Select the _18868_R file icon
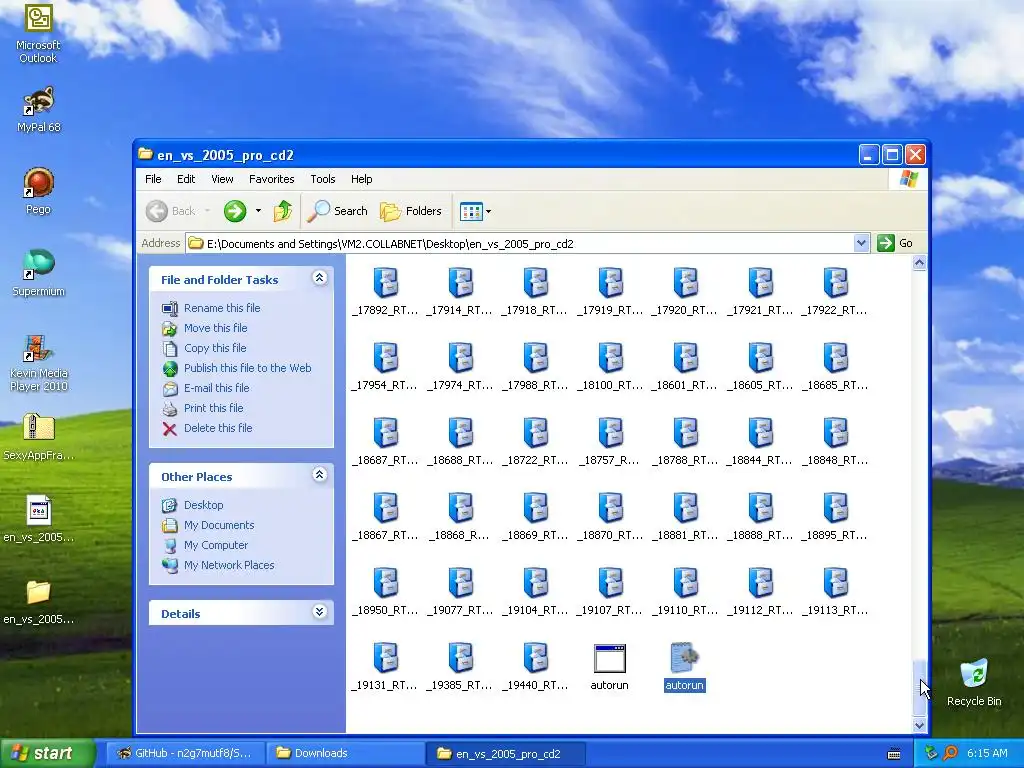 point(460,508)
